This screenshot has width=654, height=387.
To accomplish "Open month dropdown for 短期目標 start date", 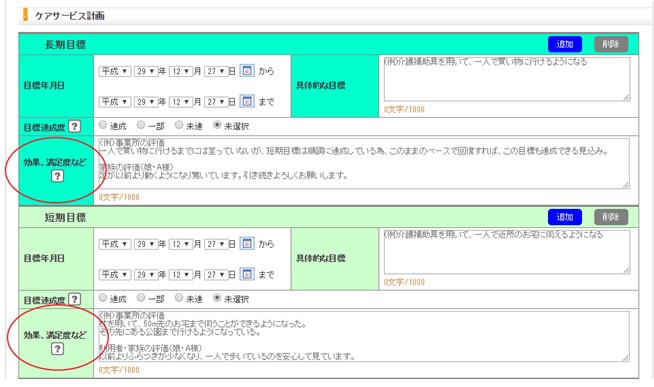I will pyautogui.click(x=181, y=244).
